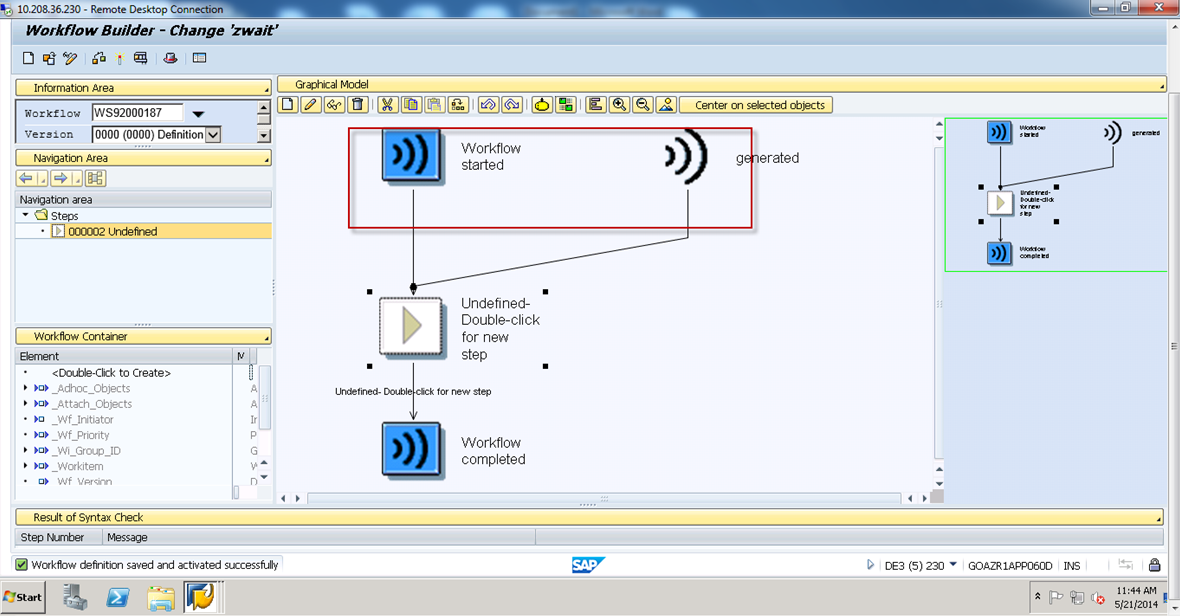Click the Message column header

point(318,537)
